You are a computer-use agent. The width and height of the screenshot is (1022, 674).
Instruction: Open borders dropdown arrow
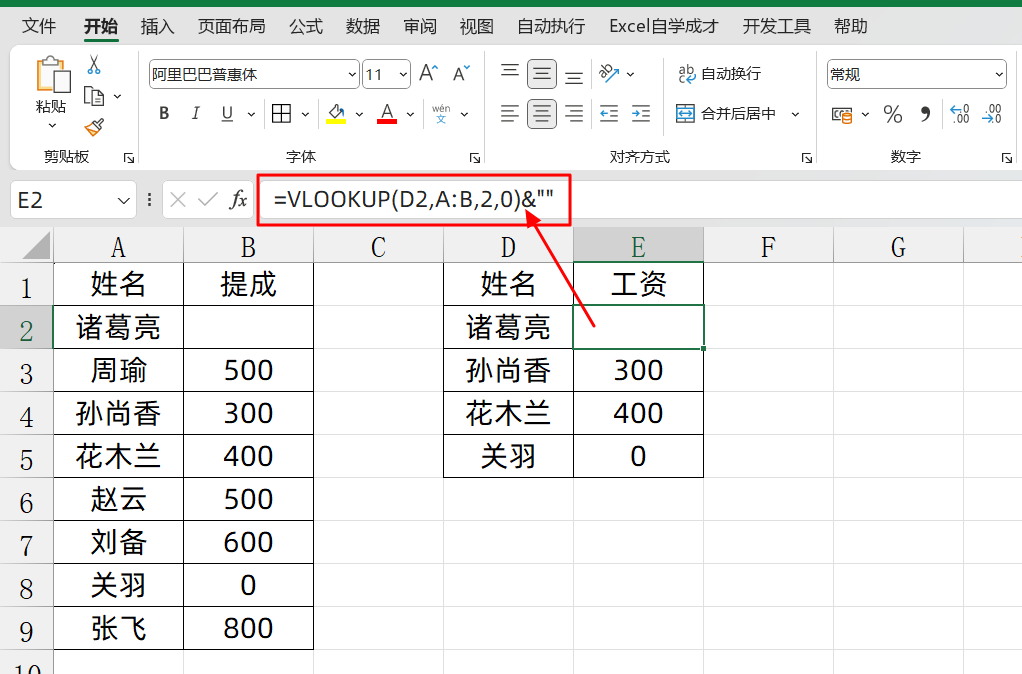coord(305,114)
